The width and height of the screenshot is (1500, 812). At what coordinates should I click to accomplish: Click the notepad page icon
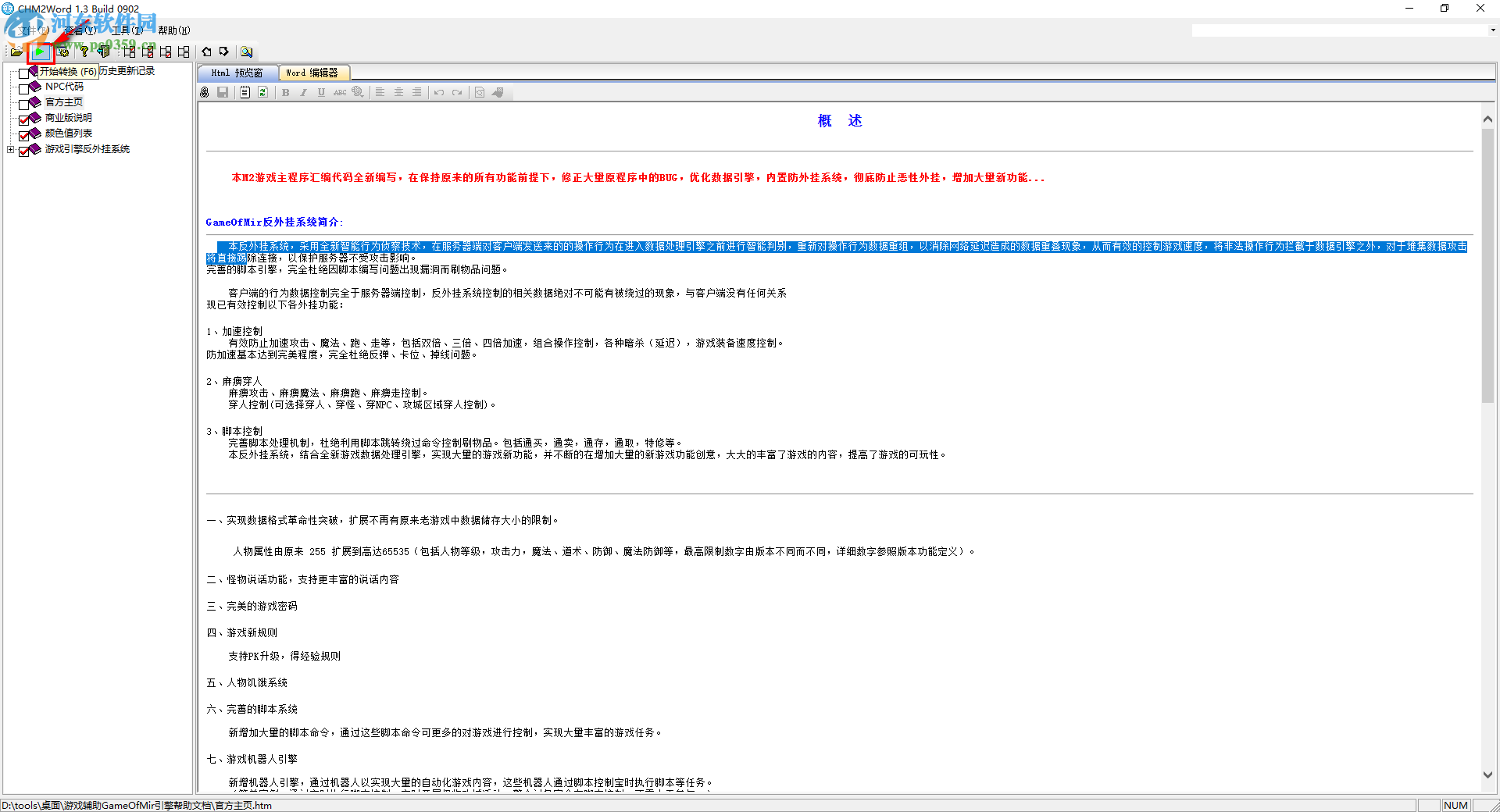(245, 92)
